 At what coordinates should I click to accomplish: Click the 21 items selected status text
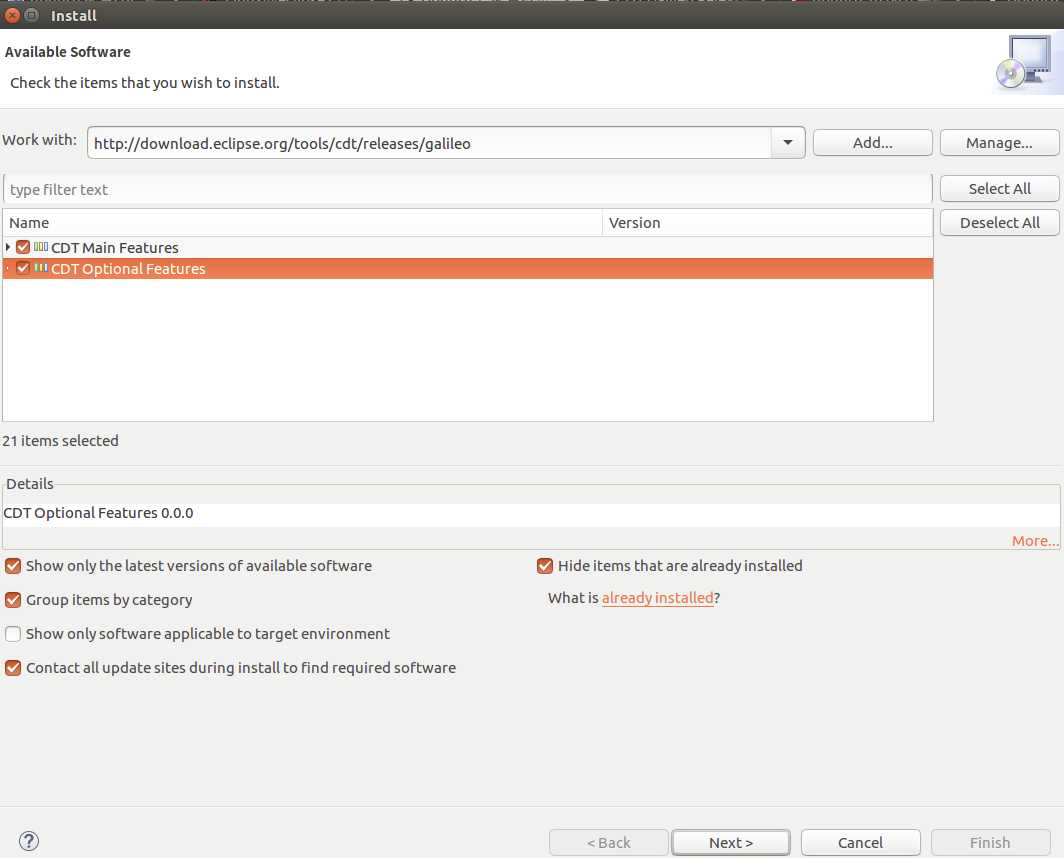click(x=60, y=441)
